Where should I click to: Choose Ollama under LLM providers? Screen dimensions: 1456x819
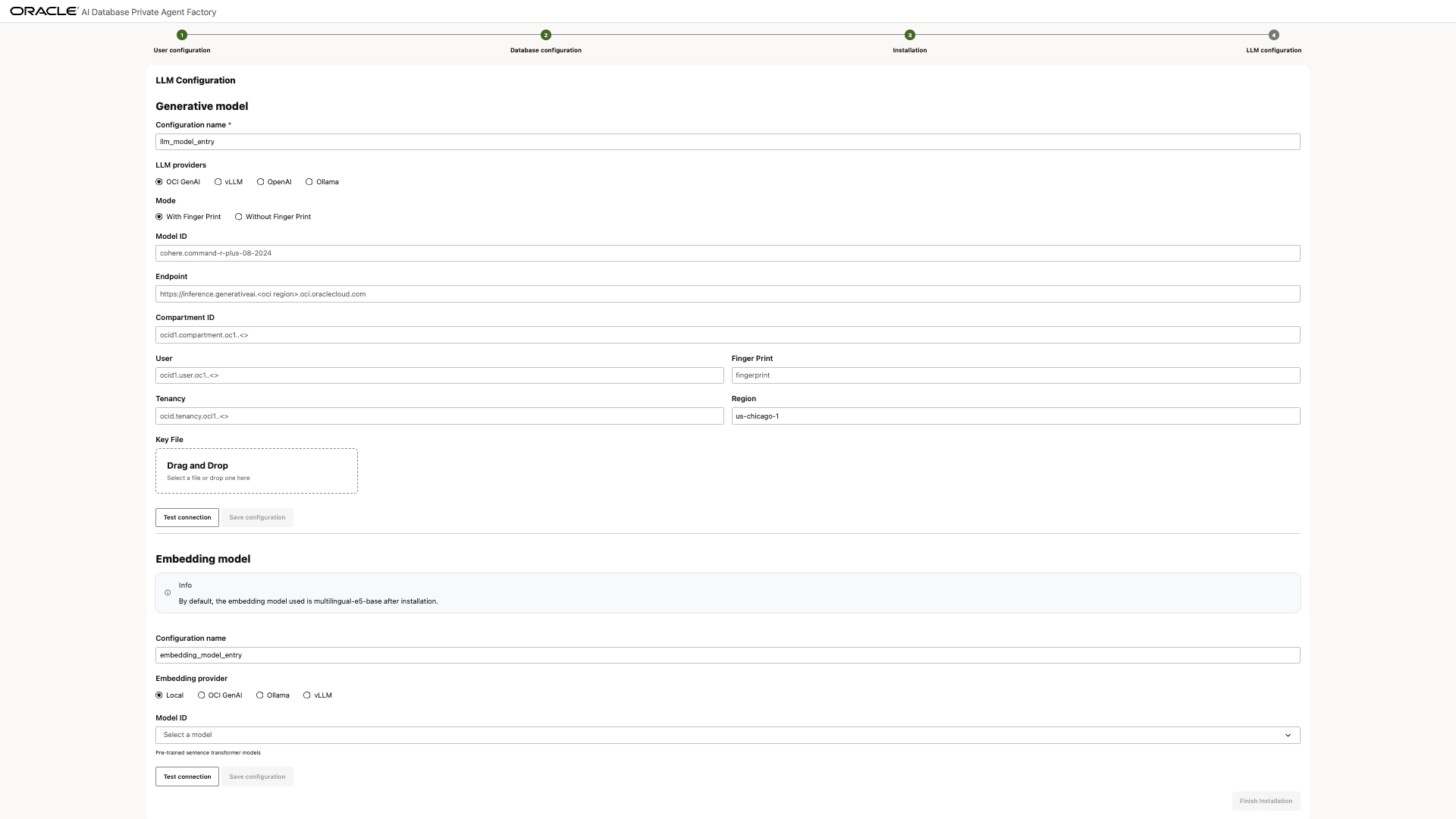(309, 182)
